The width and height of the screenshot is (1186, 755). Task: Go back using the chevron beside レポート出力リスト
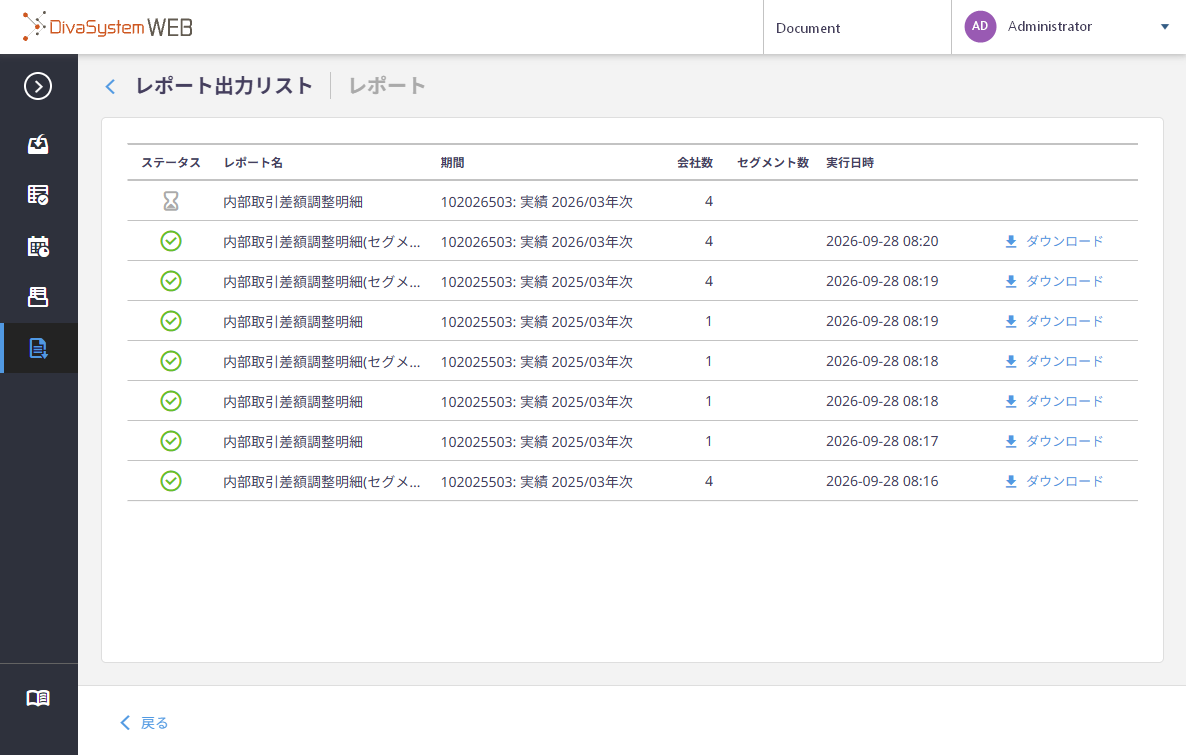110,86
